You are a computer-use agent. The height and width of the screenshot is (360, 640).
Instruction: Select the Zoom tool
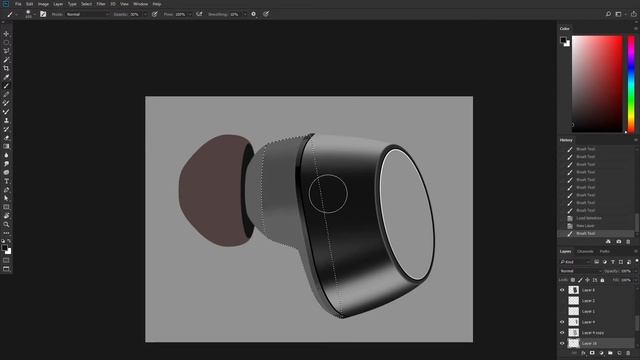6,224
